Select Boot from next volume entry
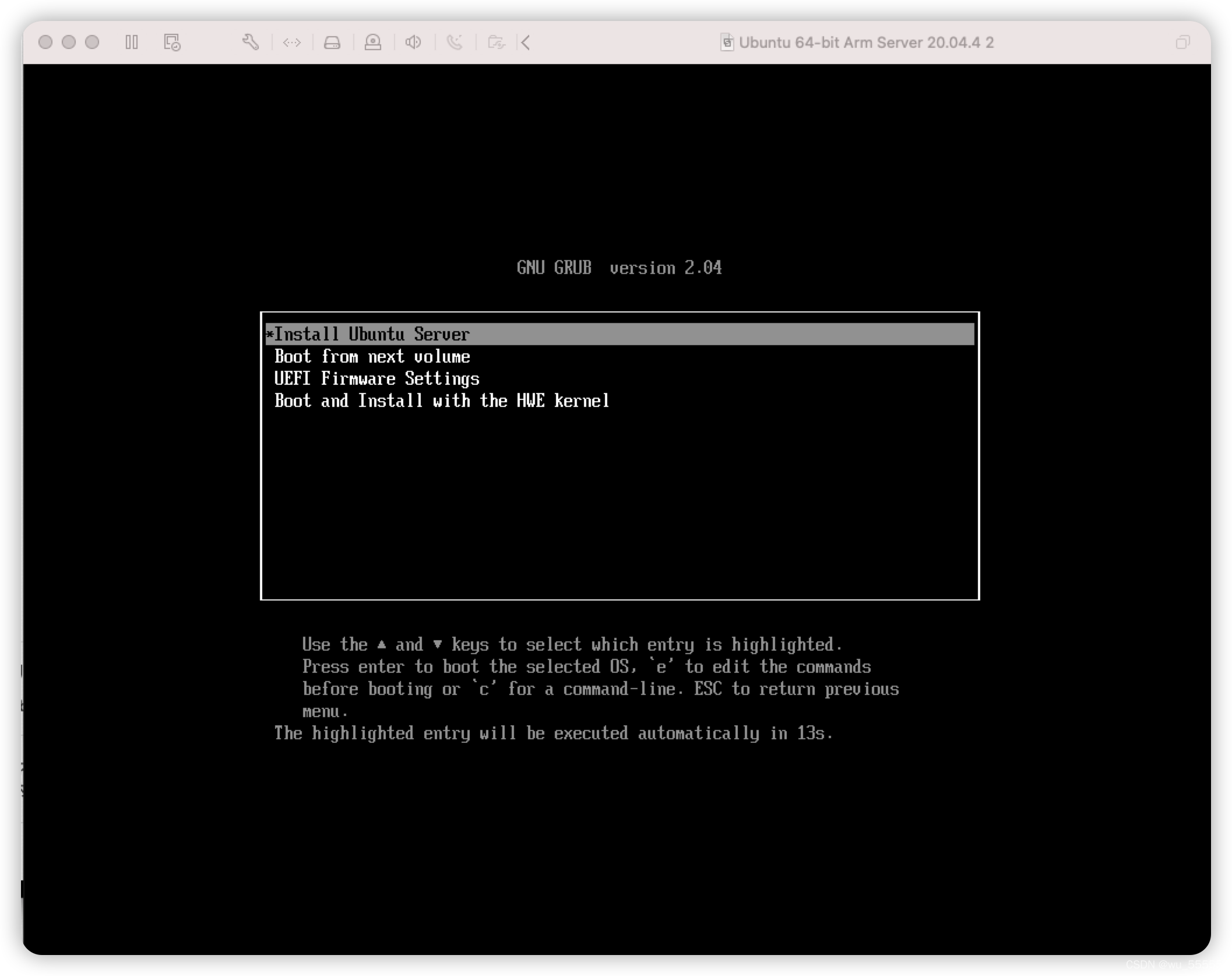Screen dimensions: 1232x976 tap(619, 356)
